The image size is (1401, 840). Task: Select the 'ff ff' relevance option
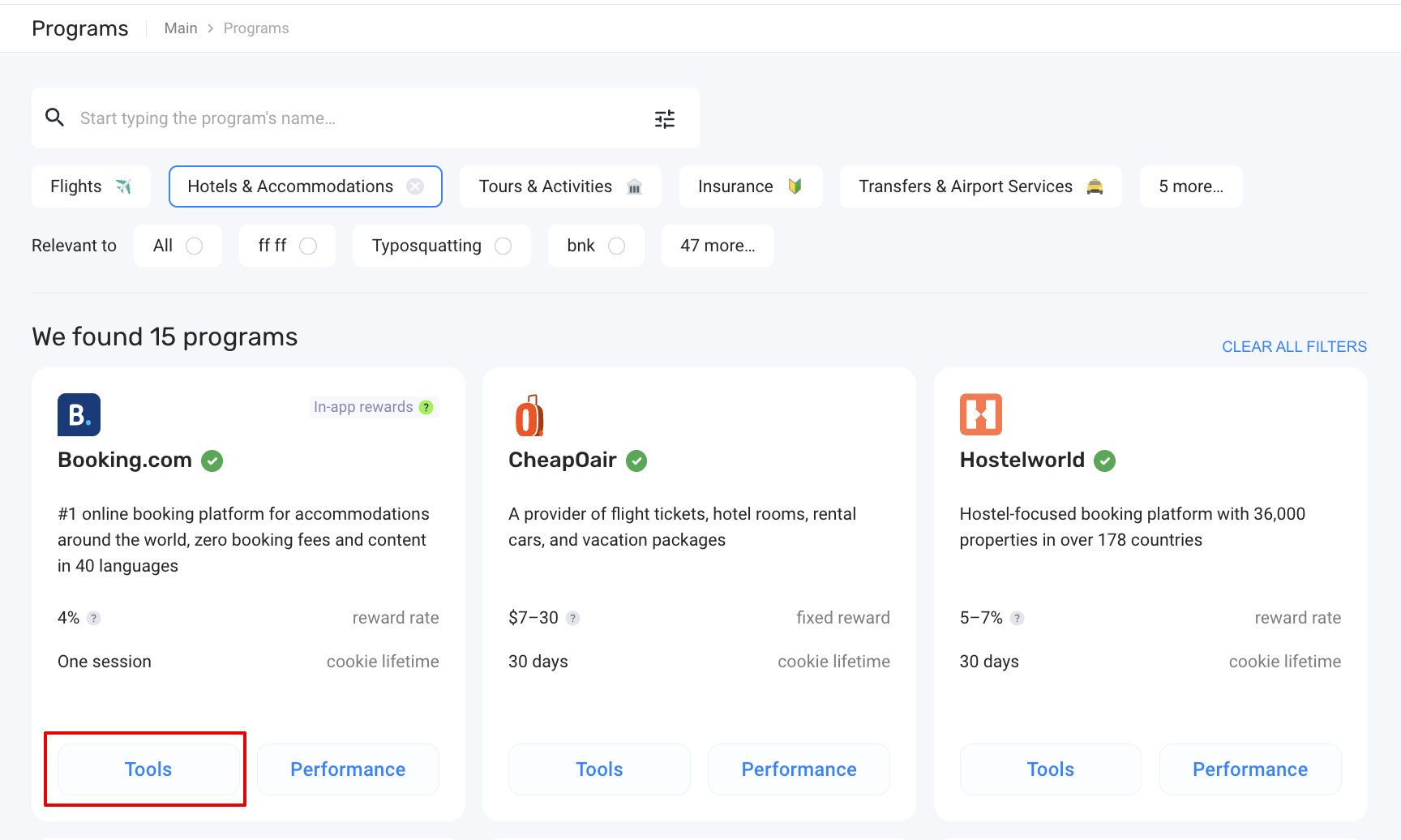click(287, 246)
